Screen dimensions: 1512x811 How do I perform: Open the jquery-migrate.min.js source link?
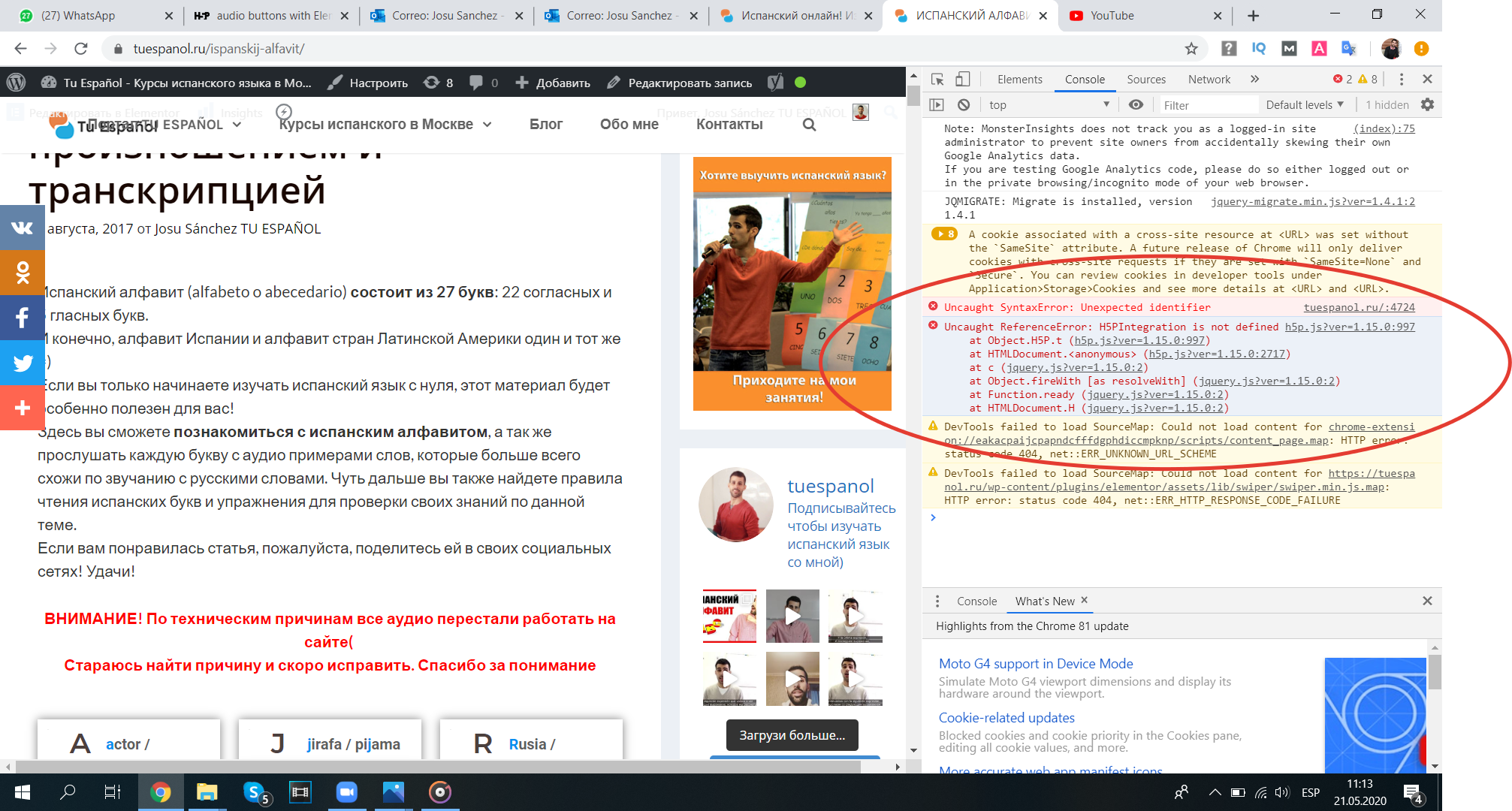(1312, 201)
